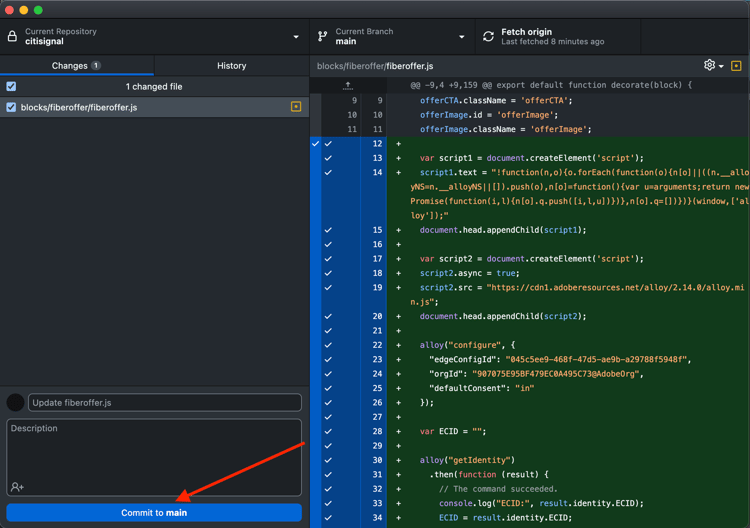
Task: Deselect added line 15 in the diff
Action: point(328,230)
